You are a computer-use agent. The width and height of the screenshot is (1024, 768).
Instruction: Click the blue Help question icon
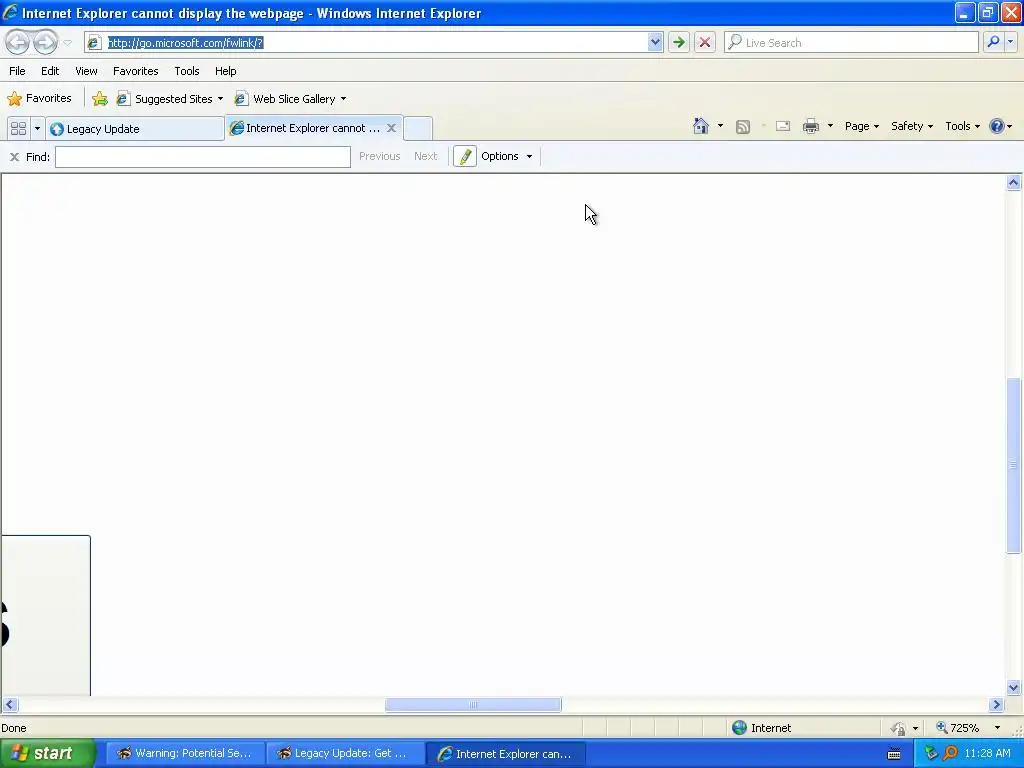pyautogui.click(x=997, y=126)
